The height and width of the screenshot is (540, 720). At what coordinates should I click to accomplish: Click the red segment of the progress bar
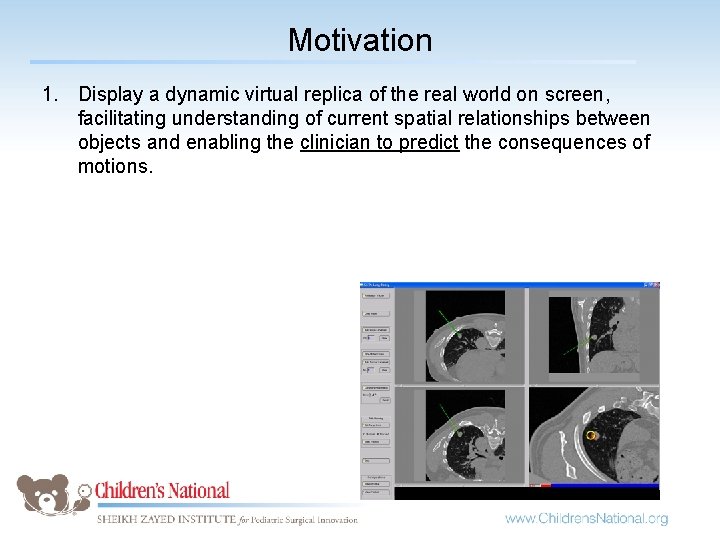coord(546,485)
